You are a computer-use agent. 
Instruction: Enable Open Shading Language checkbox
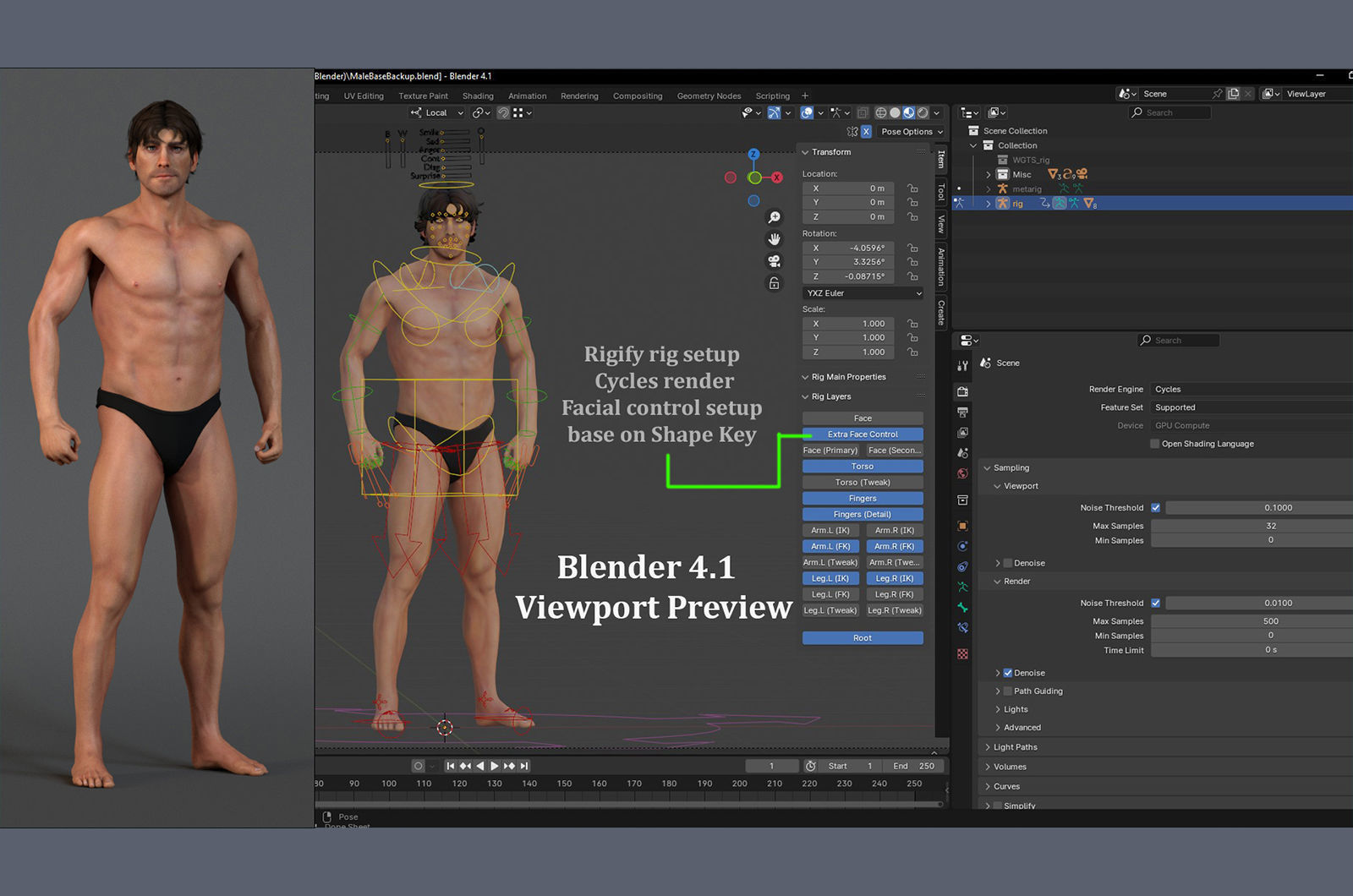1154,444
